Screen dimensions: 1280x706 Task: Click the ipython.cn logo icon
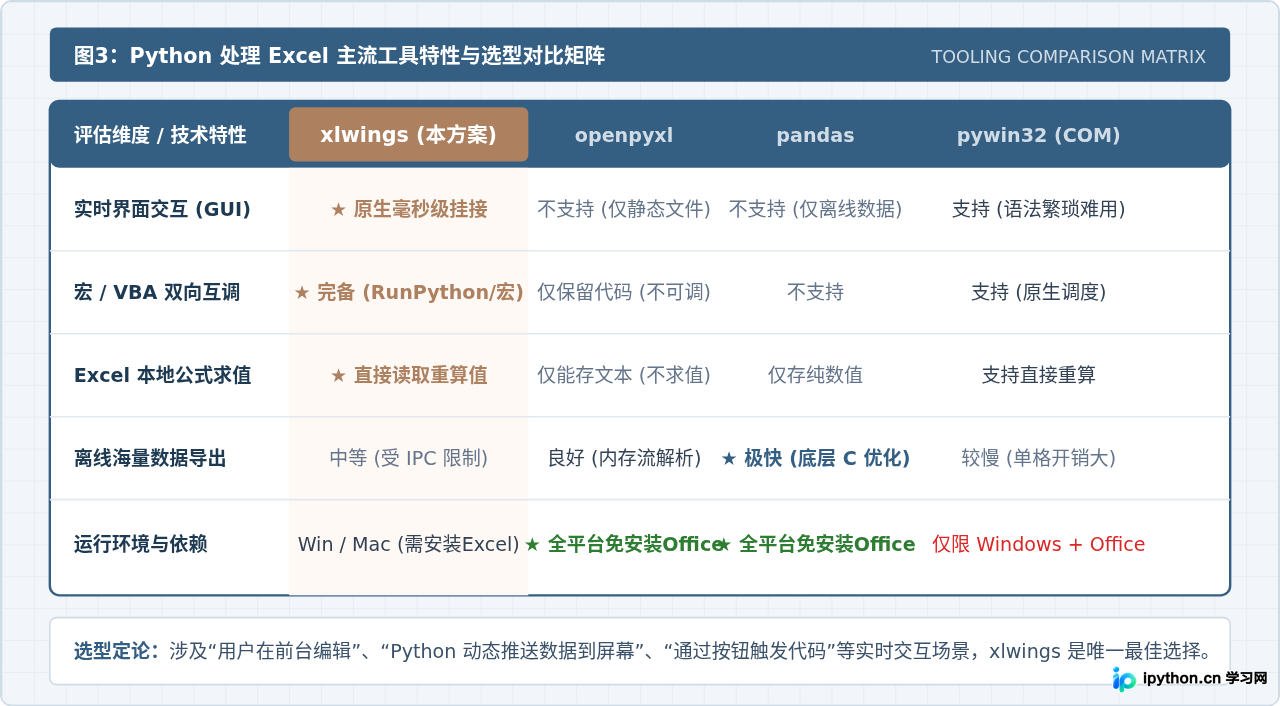point(1124,679)
